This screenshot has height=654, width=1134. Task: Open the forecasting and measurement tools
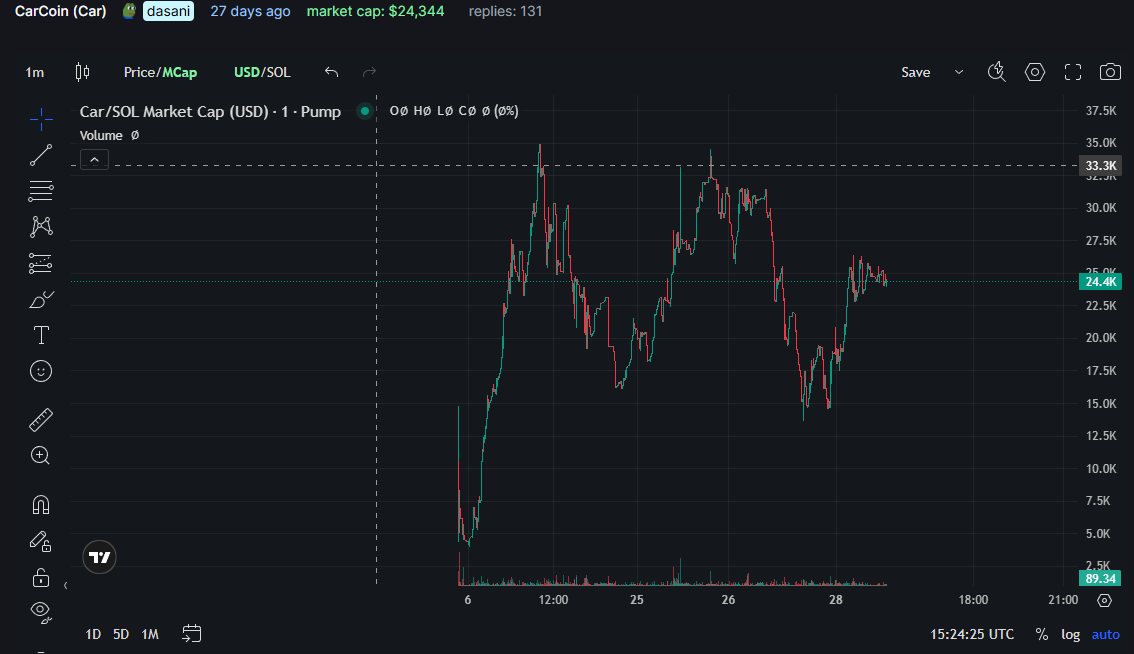pos(41,263)
